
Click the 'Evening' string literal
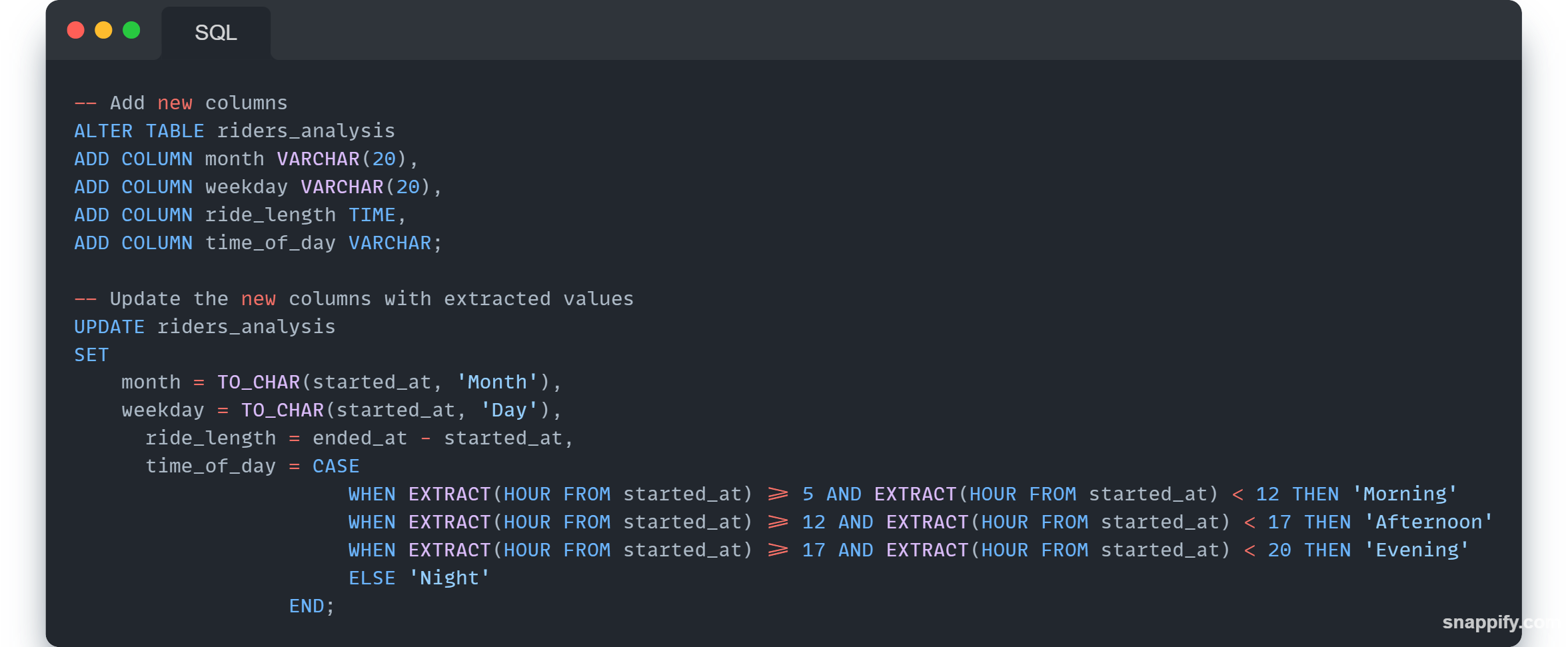[x=1417, y=550]
